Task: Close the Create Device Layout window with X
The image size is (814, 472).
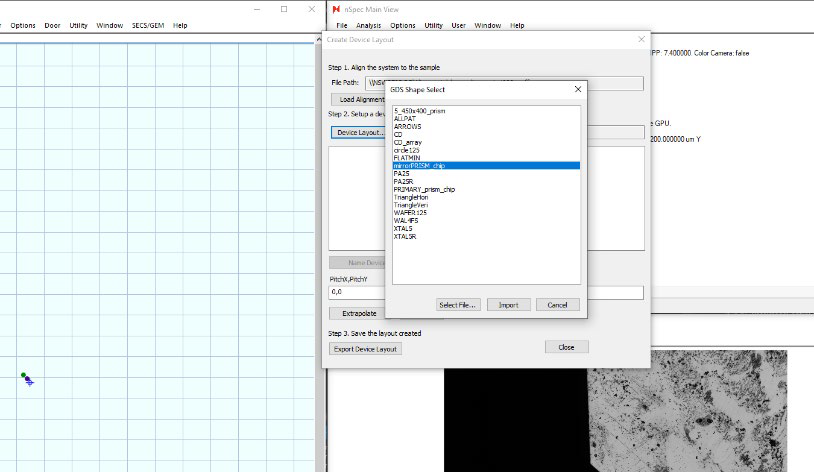Action: [x=642, y=39]
